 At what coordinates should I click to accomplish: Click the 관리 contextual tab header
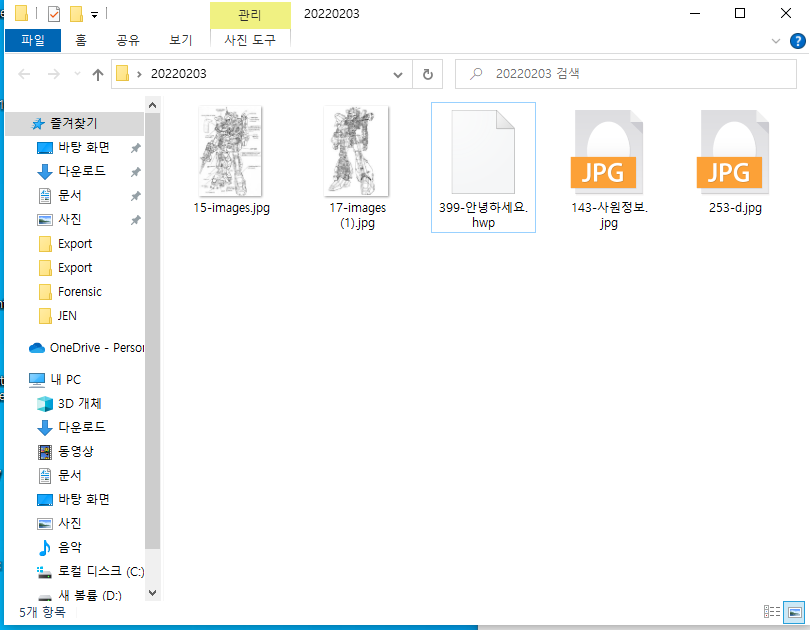pos(250,15)
